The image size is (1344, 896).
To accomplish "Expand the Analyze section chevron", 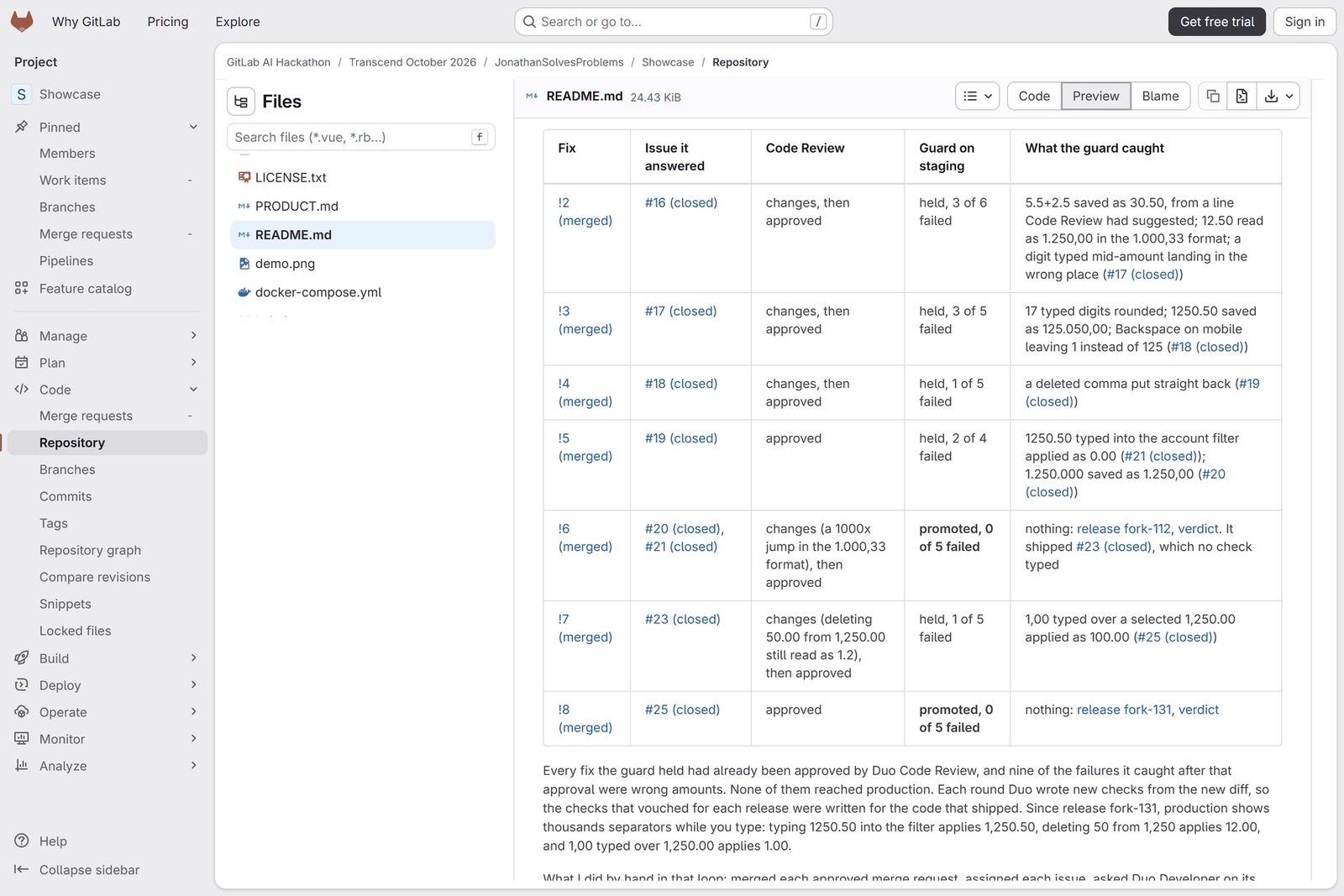I will click(193, 765).
